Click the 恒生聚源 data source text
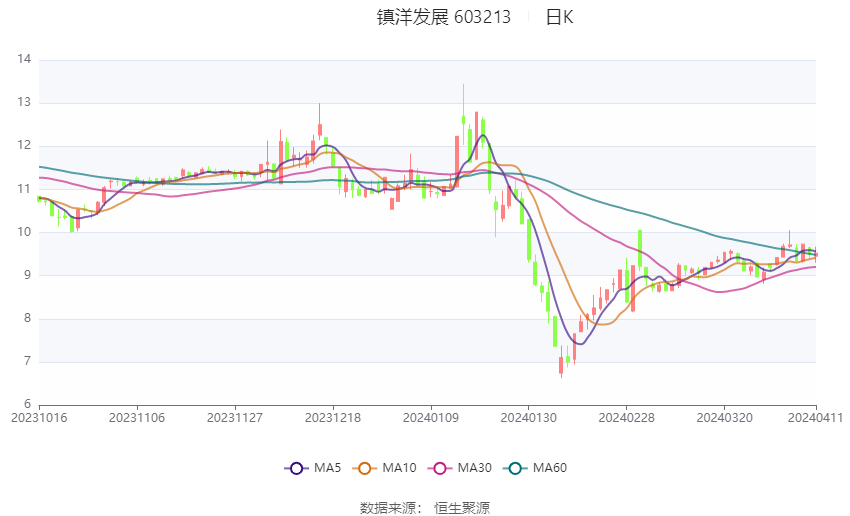Screen dimensions: 850x516 tap(462, 508)
